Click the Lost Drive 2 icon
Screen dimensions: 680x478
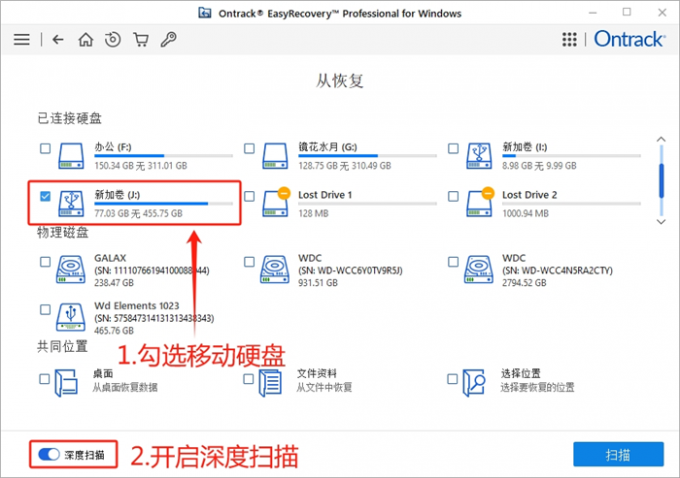pos(480,202)
